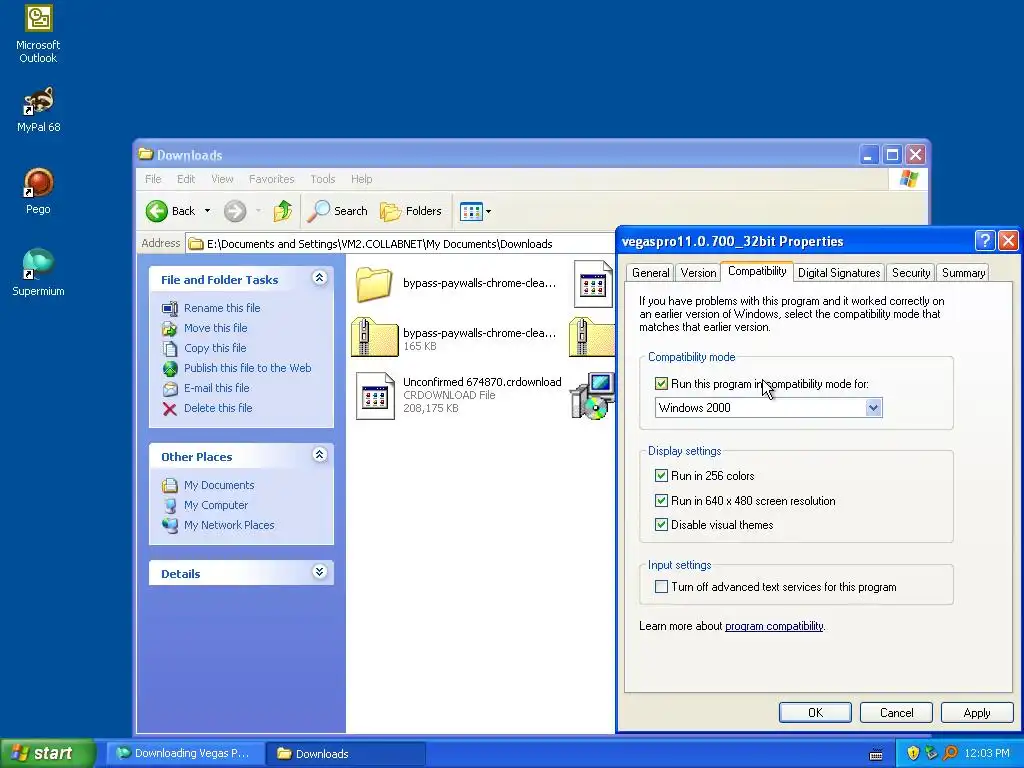Image resolution: width=1024 pixels, height=768 pixels.
Task: Click the Delete this file link
Action: (218, 408)
